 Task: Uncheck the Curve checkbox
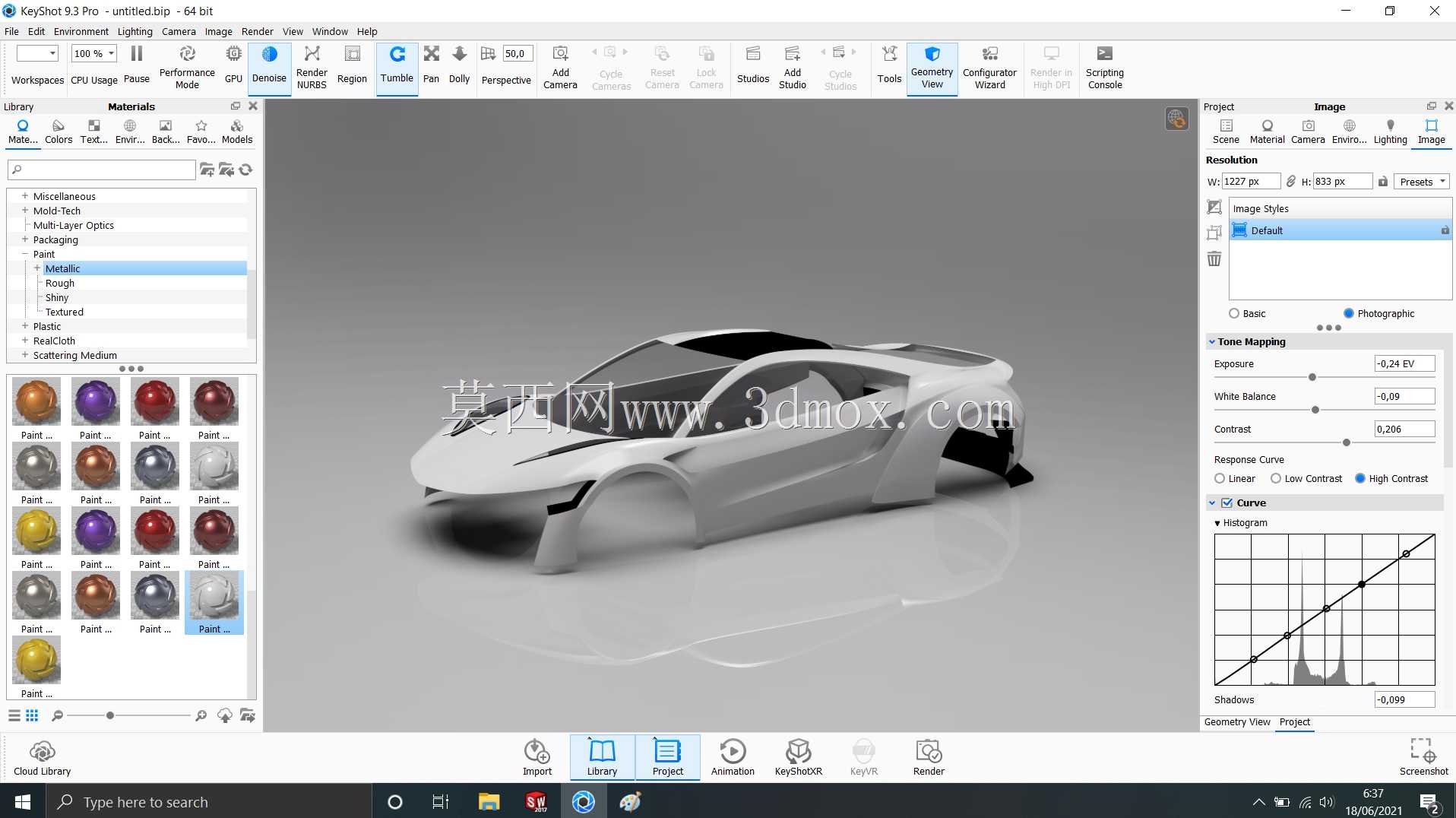[1227, 503]
